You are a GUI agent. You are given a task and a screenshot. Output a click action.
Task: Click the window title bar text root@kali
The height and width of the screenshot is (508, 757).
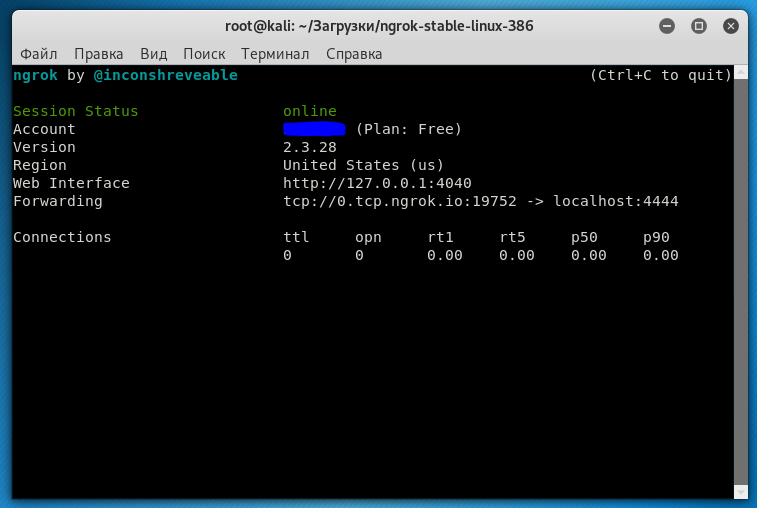click(x=377, y=25)
